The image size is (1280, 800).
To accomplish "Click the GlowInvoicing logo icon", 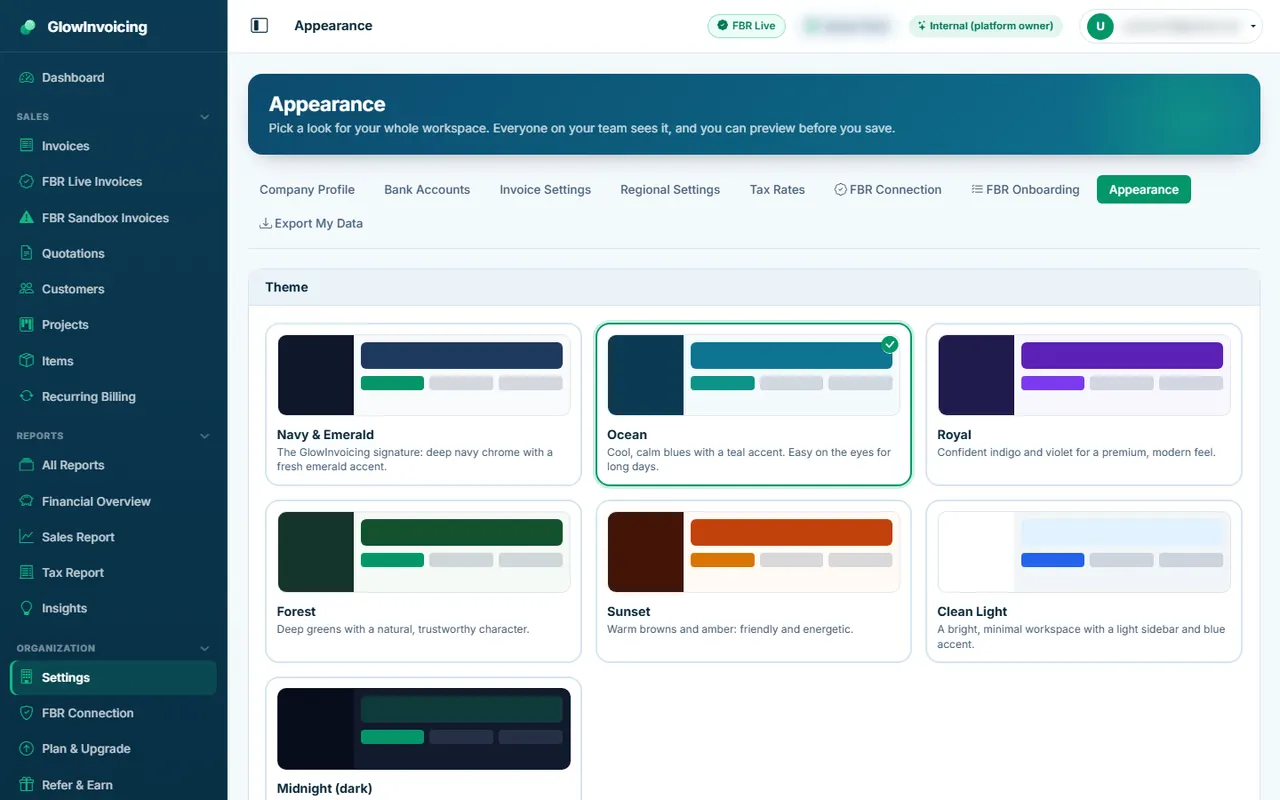I will point(28,27).
